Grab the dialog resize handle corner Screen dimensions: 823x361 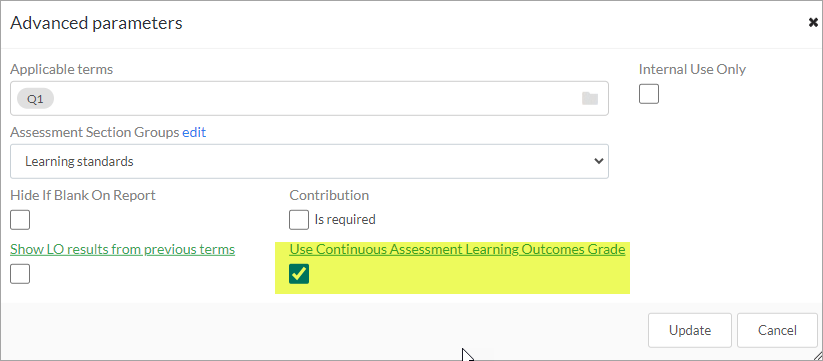817,355
